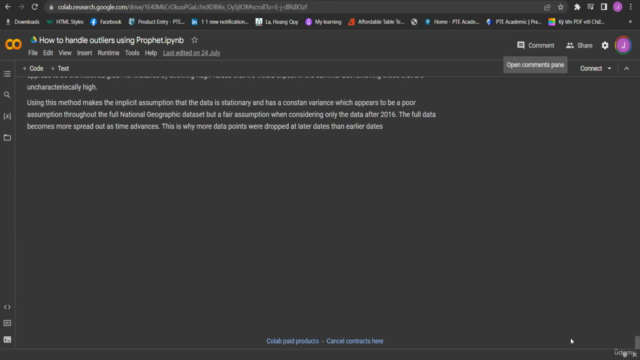Open the terminal icon in sidebar
Screen dimensions: 640x360
tap(7, 340)
